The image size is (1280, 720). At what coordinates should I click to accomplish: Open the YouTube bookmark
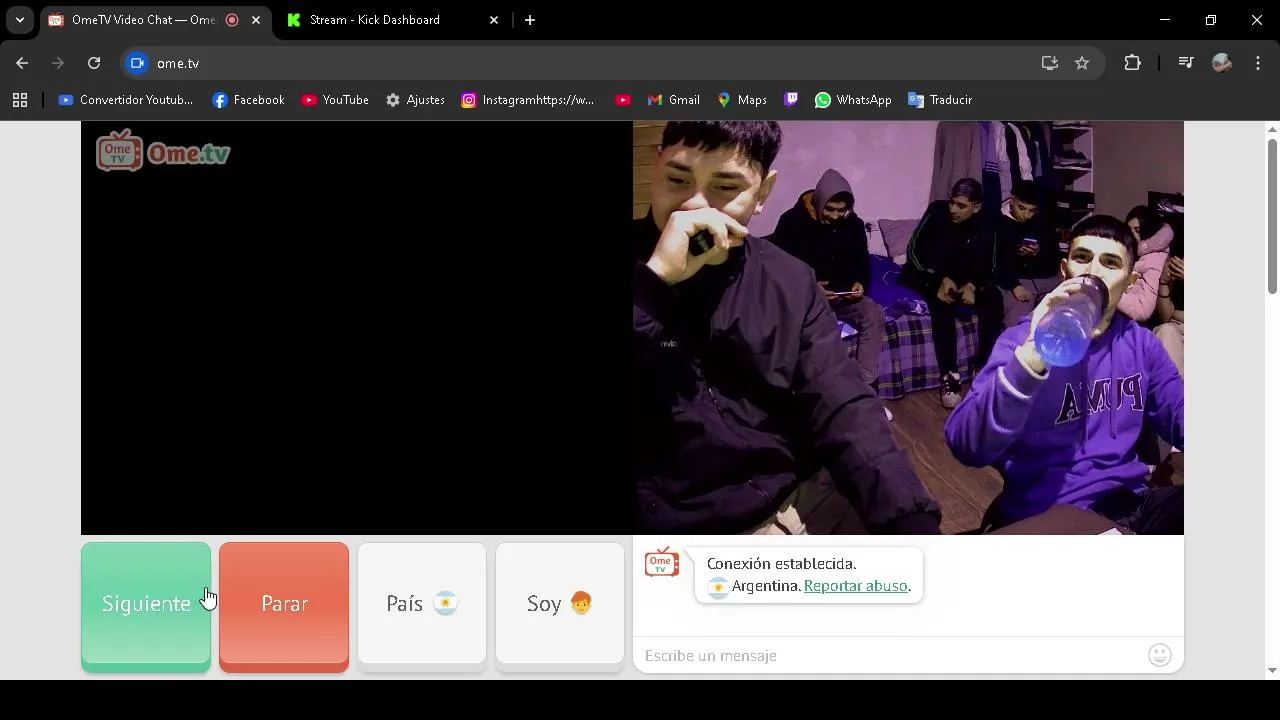click(335, 100)
